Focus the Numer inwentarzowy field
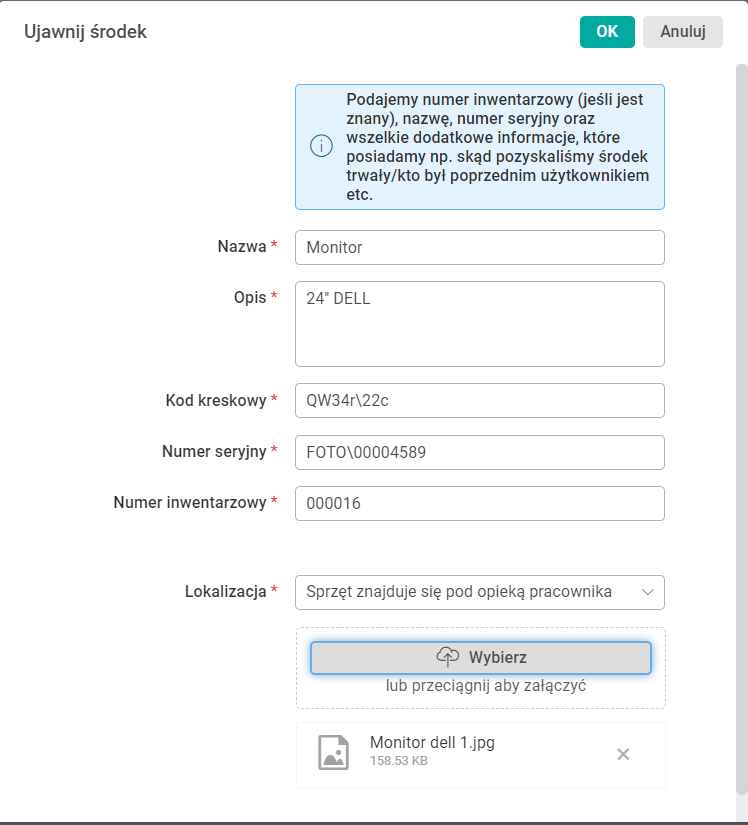The height and width of the screenshot is (825, 748). point(479,504)
